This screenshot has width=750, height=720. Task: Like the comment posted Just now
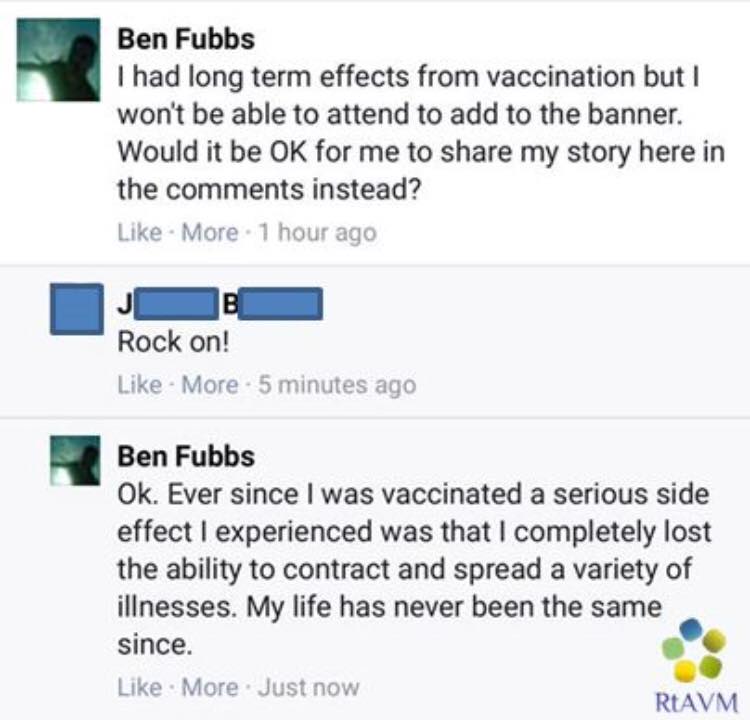coord(140,687)
